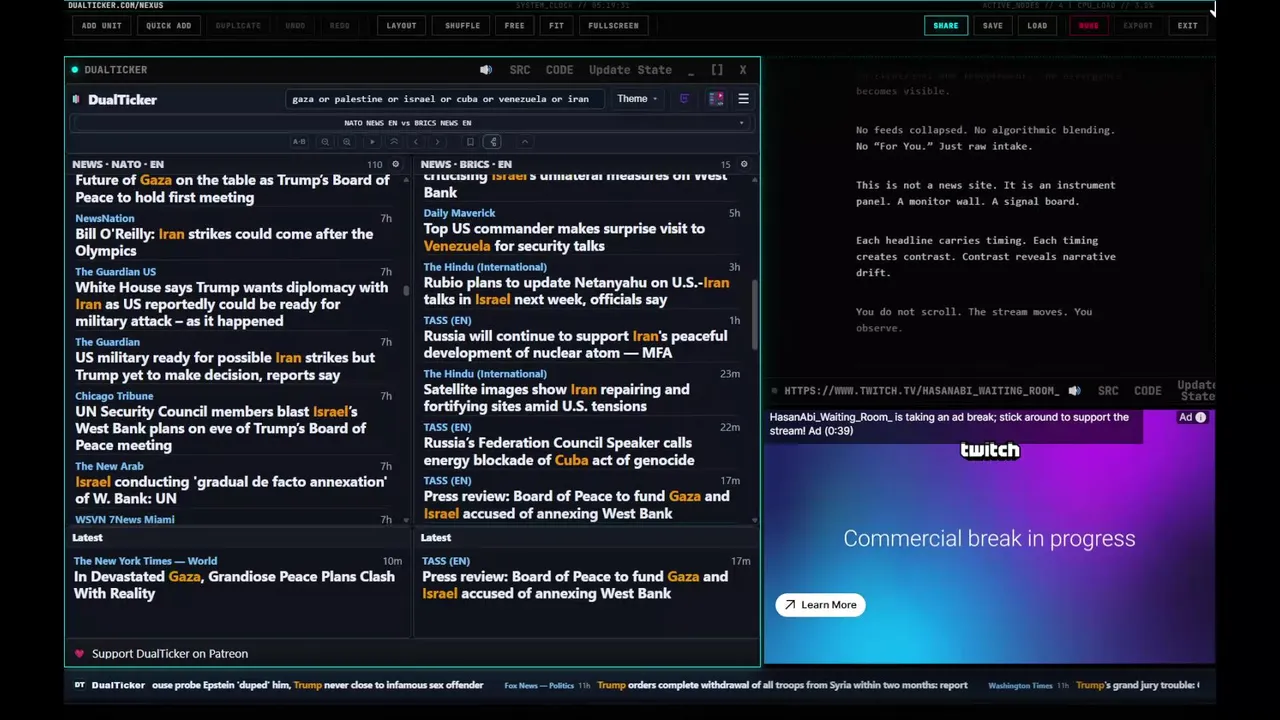Click the next right arrow icon
Screen dimensions: 1280x720
tap(438, 142)
